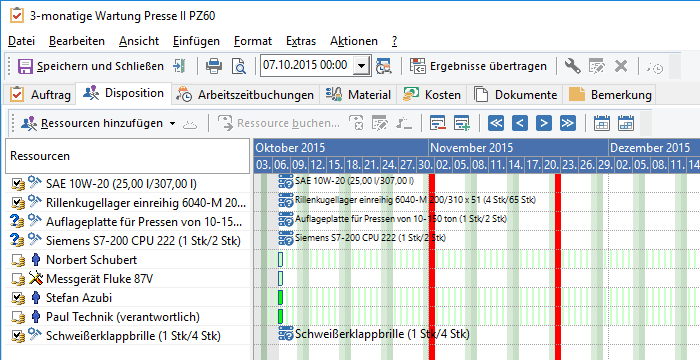Click the add row icon with green plus
This screenshot has height=360, width=700.
[462, 123]
